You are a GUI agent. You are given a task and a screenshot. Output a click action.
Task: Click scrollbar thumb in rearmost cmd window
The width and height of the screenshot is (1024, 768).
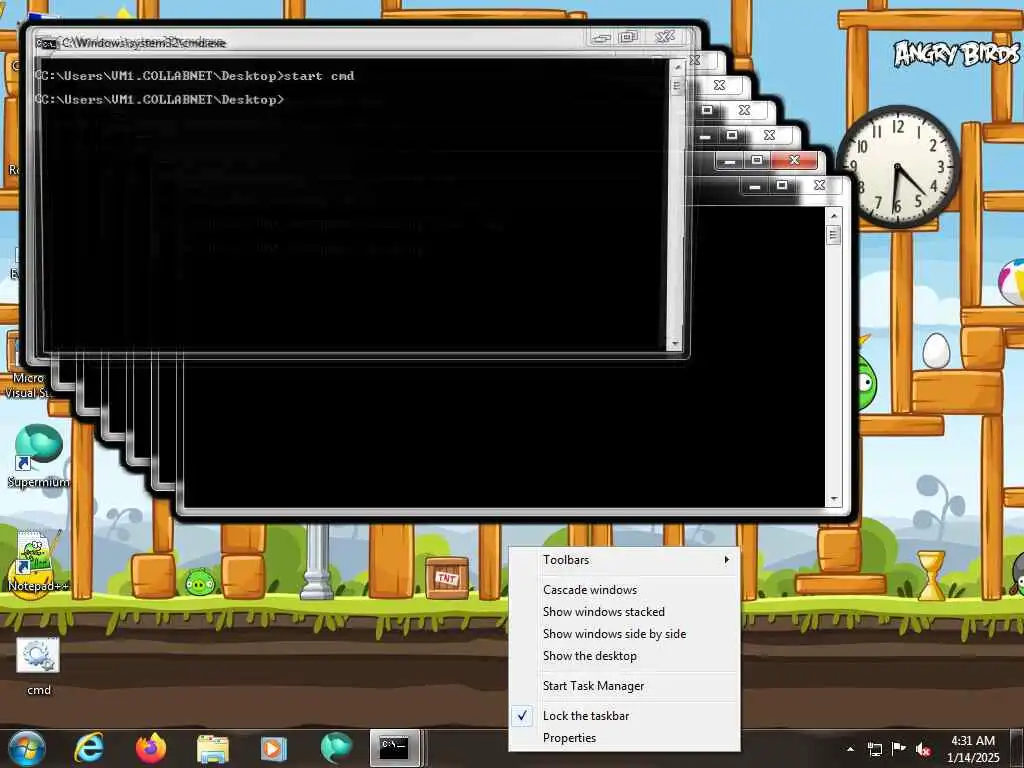tap(833, 235)
